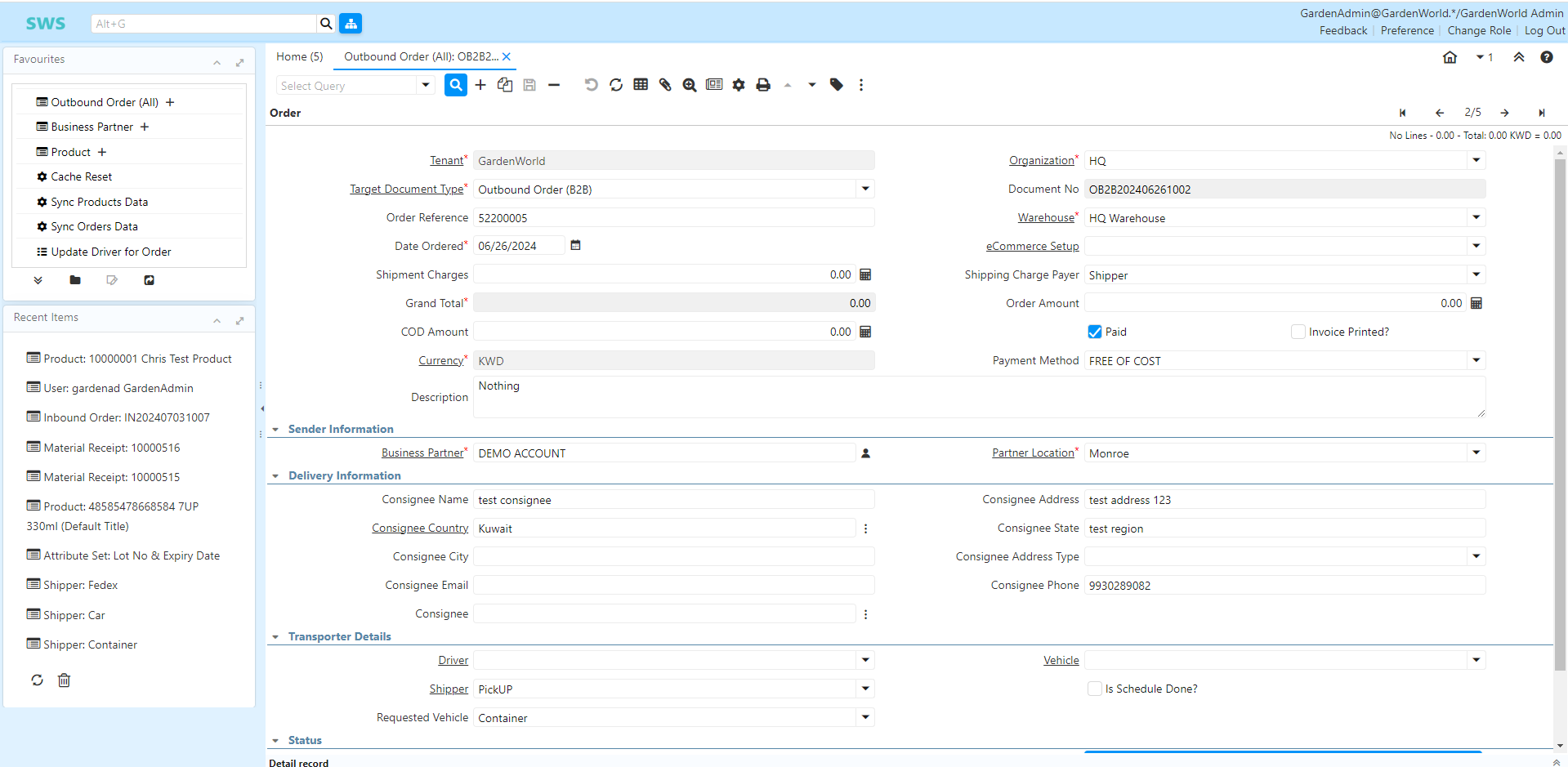The height and width of the screenshot is (767, 1568).
Task: Uncheck the Paid checkbox
Action: (x=1095, y=332)
